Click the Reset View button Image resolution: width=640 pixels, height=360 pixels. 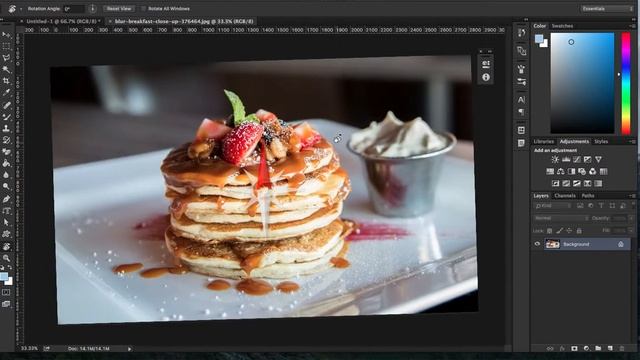click(119, 9)
